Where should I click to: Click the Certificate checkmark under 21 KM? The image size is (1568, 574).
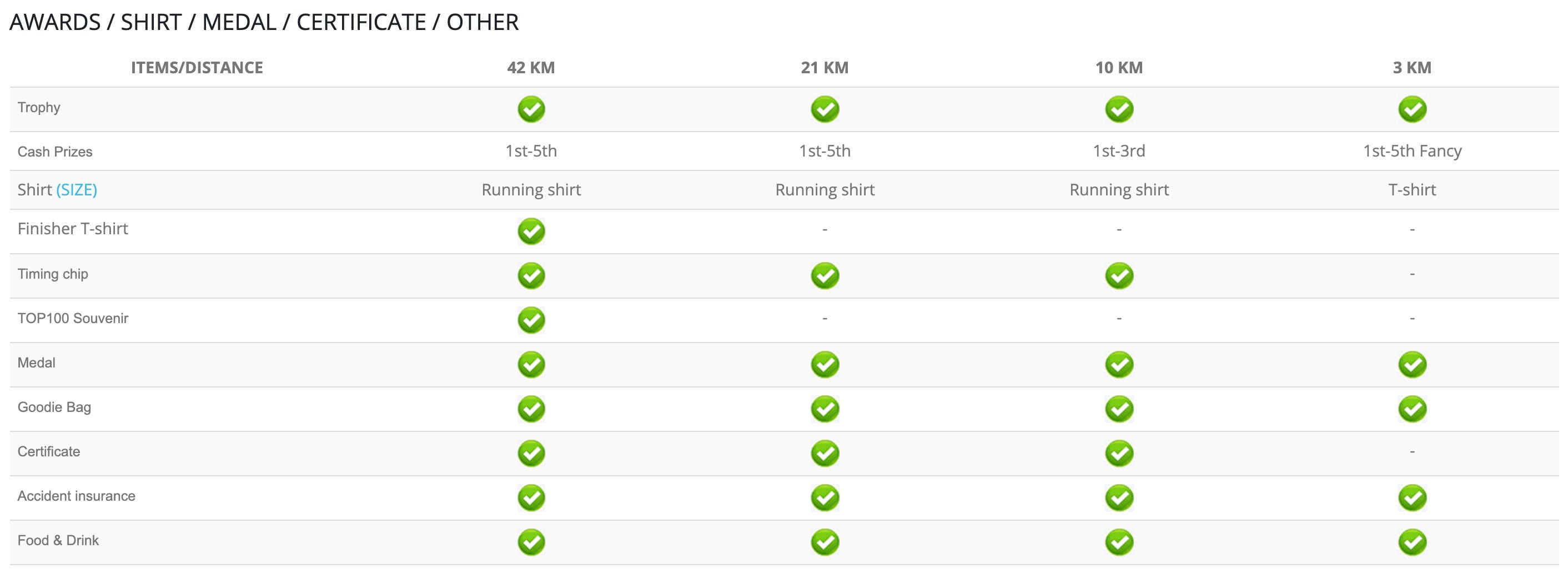tap(825, 454)
